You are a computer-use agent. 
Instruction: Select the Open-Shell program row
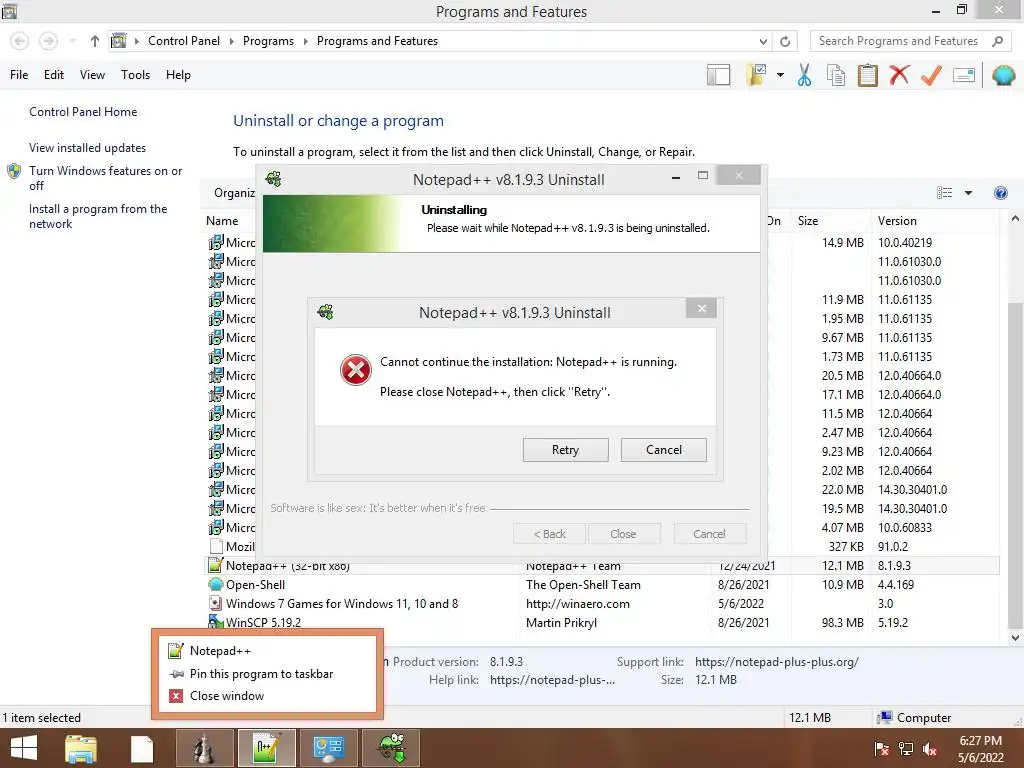coord(602,584)
